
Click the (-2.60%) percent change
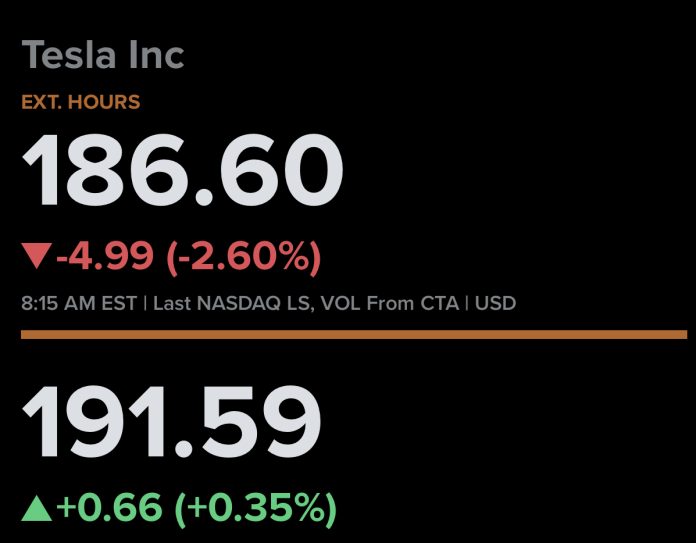(x=242, y=257)
